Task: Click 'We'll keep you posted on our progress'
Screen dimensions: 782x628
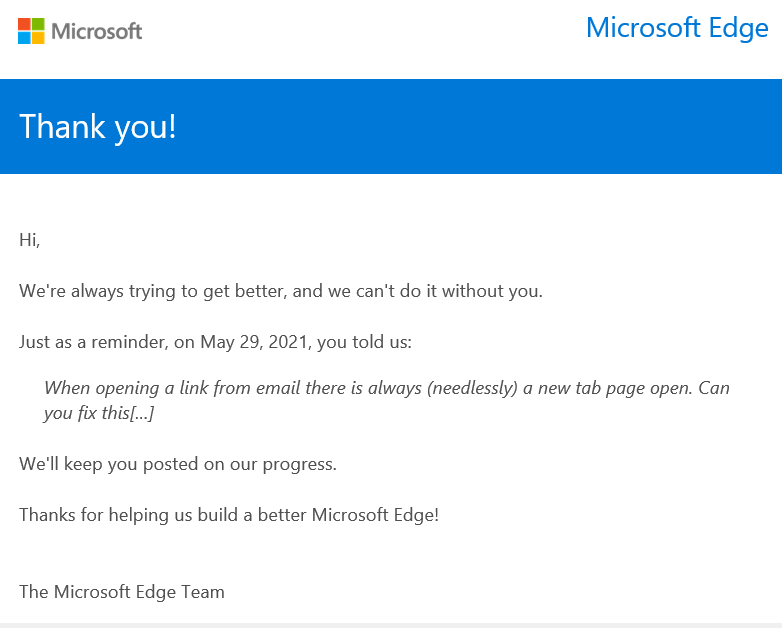Action: 178,464
